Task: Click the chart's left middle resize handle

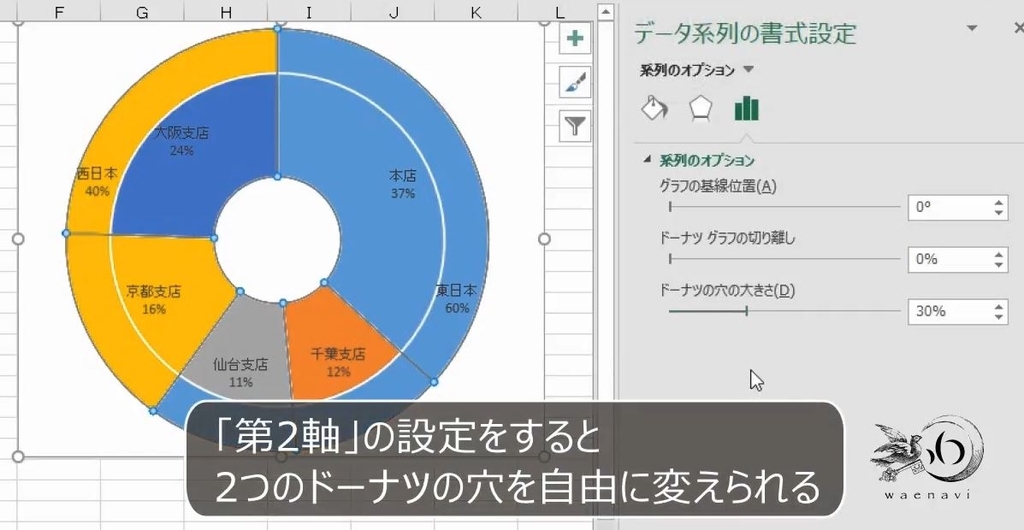Action: (18, 239)
